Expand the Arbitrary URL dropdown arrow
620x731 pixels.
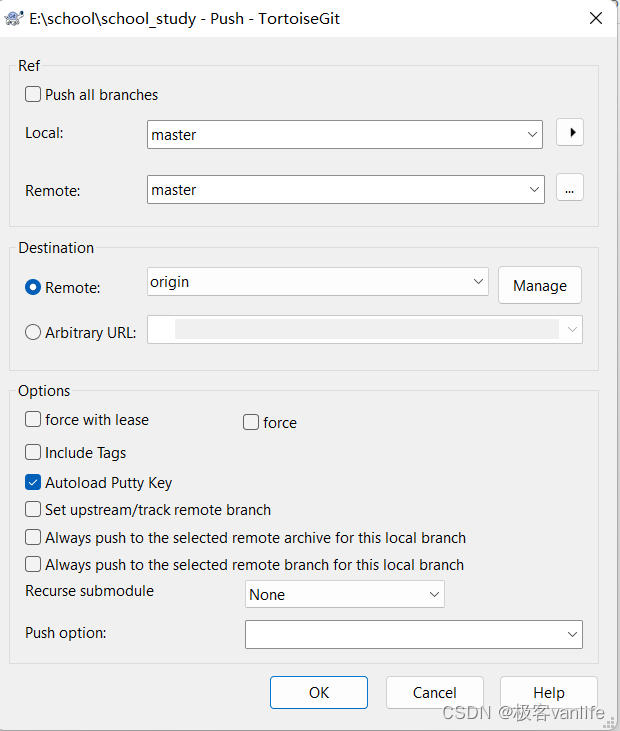pyautogui.click(x=572, y=330)
